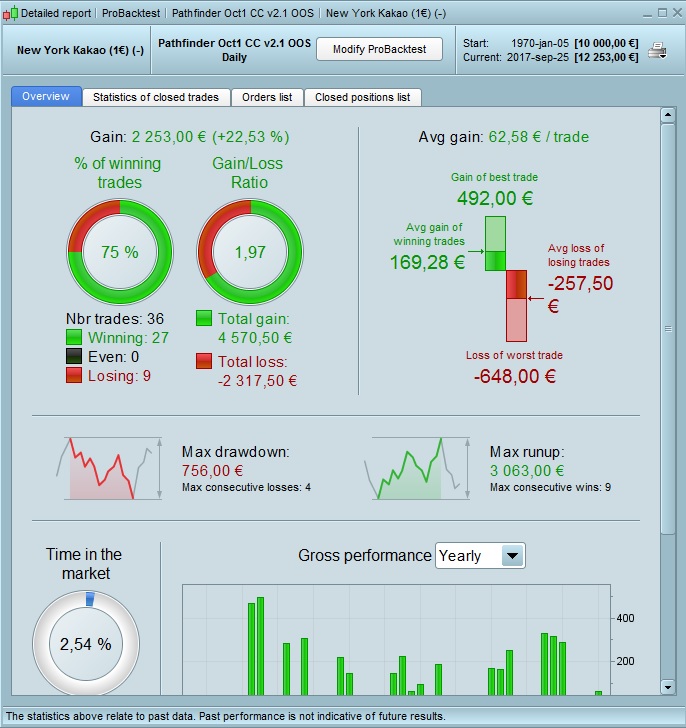Click the New York Kakao (1€) (-) header label

click(80, 50)
